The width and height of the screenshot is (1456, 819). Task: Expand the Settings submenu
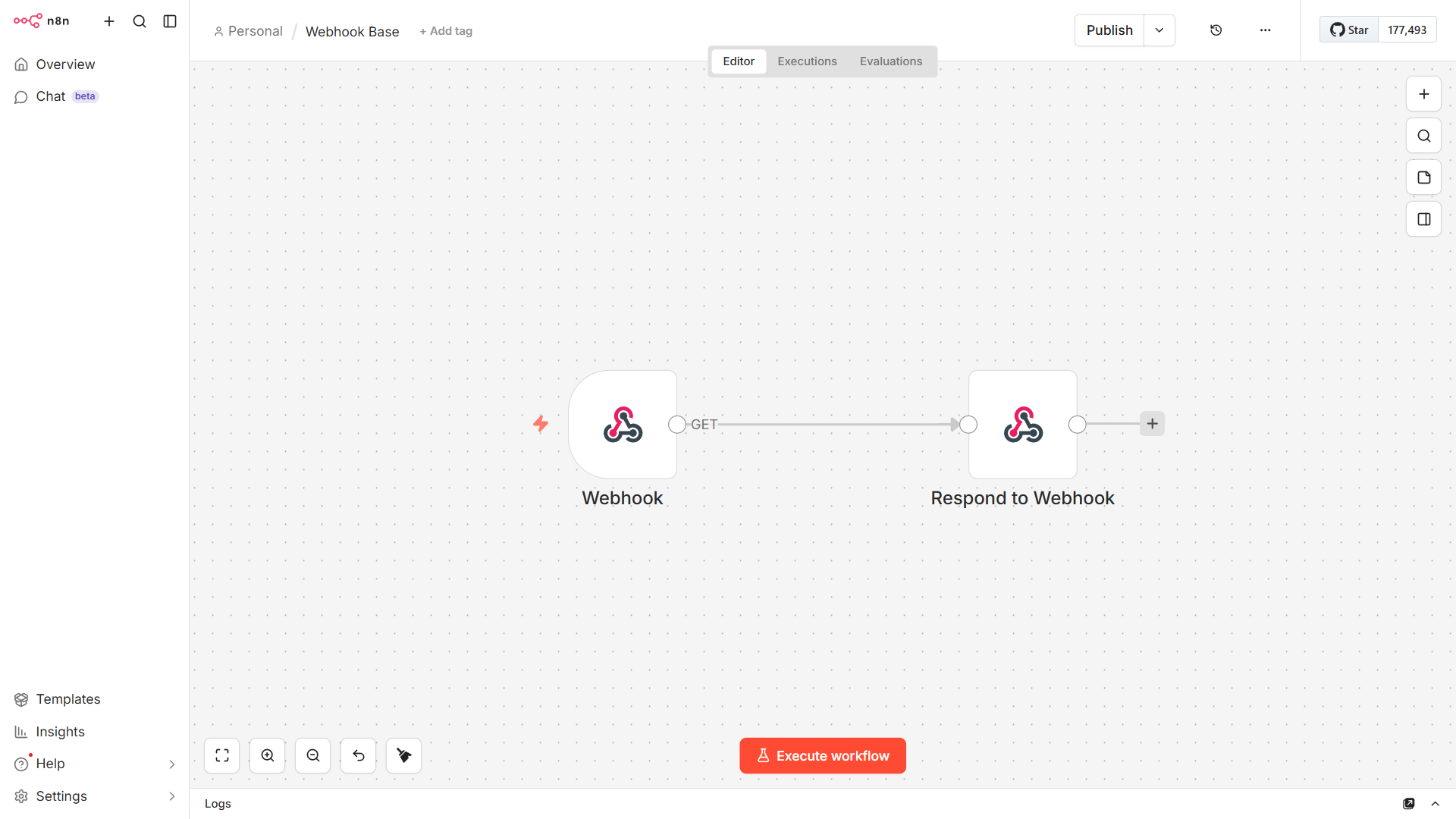(171, 796)
